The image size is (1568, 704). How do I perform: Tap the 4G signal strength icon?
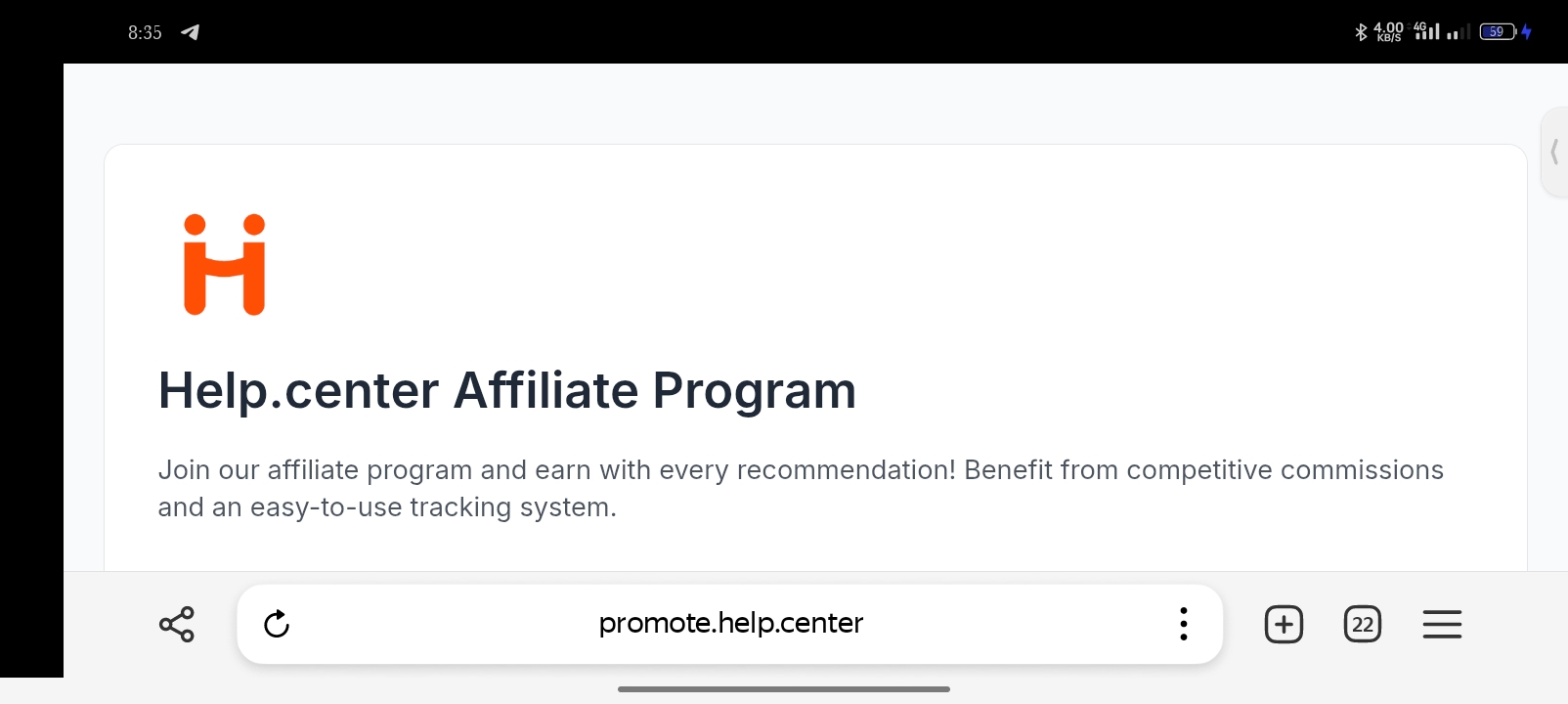tap(1427, 31)
